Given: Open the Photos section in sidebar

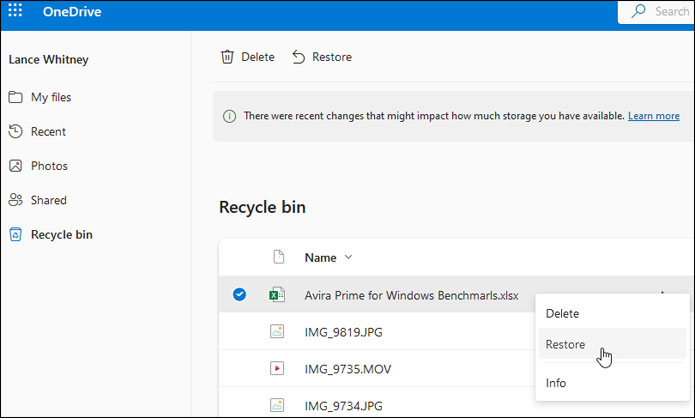Looking at the screenshot, I should [49, 166].
